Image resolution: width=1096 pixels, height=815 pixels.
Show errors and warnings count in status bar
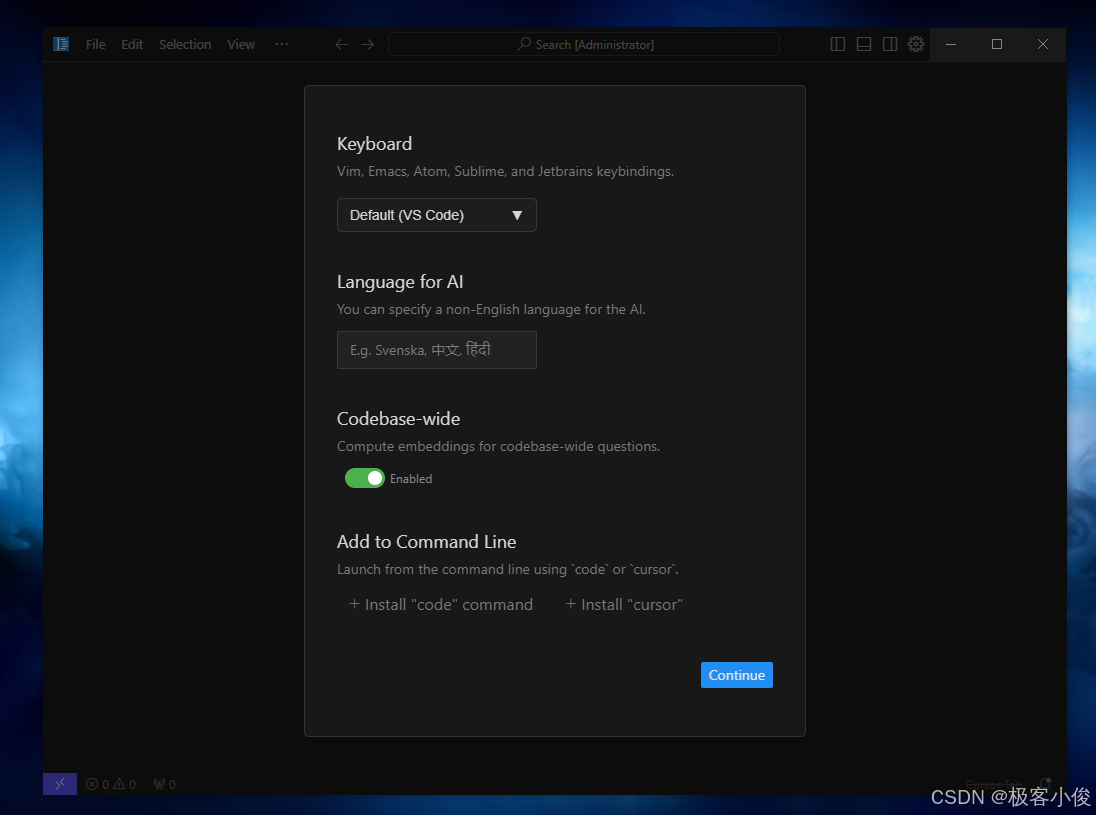point(111,784)
